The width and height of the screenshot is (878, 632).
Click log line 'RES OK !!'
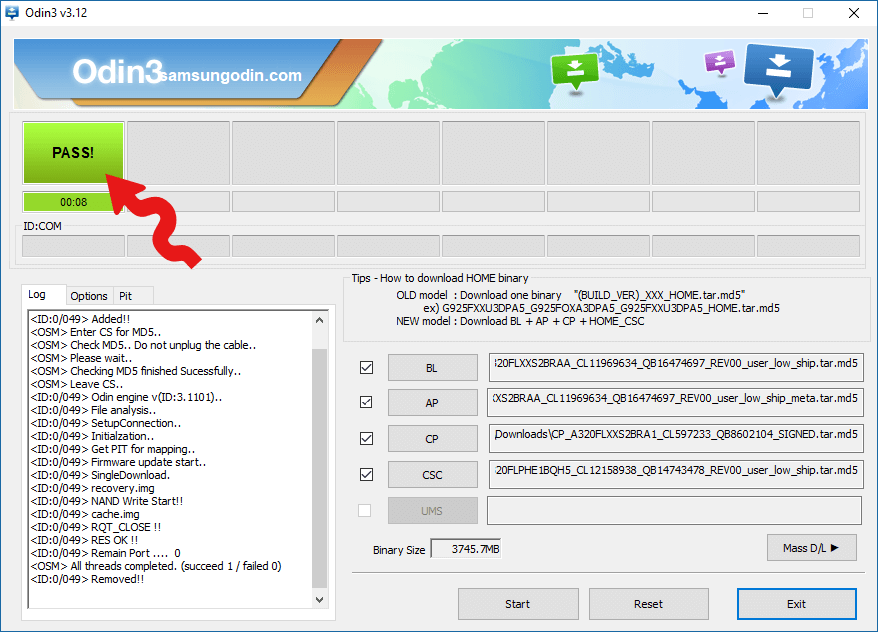click(84, 540)
